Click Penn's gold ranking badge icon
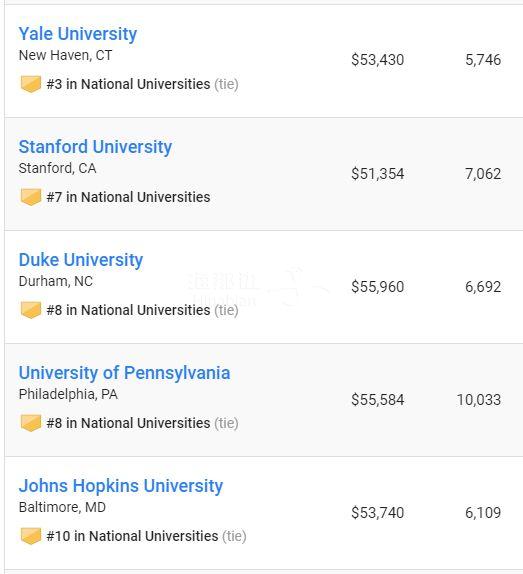This screenshot has height=574, width=523. [30, 423]
